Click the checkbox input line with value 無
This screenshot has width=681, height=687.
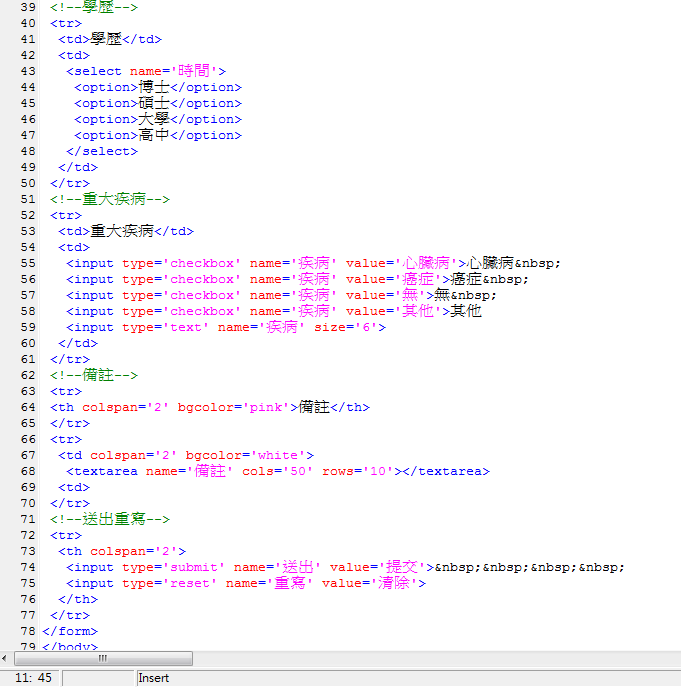pyautogui.click(x=281, y=295)
